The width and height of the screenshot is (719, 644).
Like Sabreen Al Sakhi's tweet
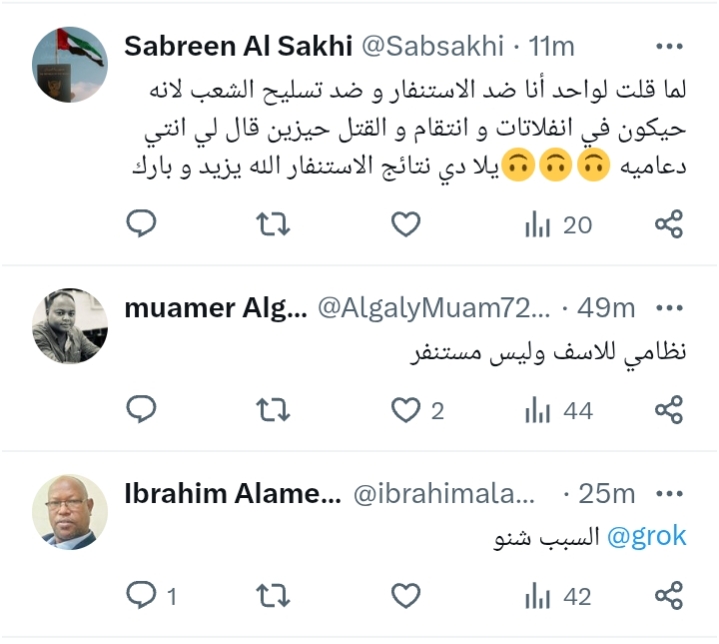[x=405, y=225]
